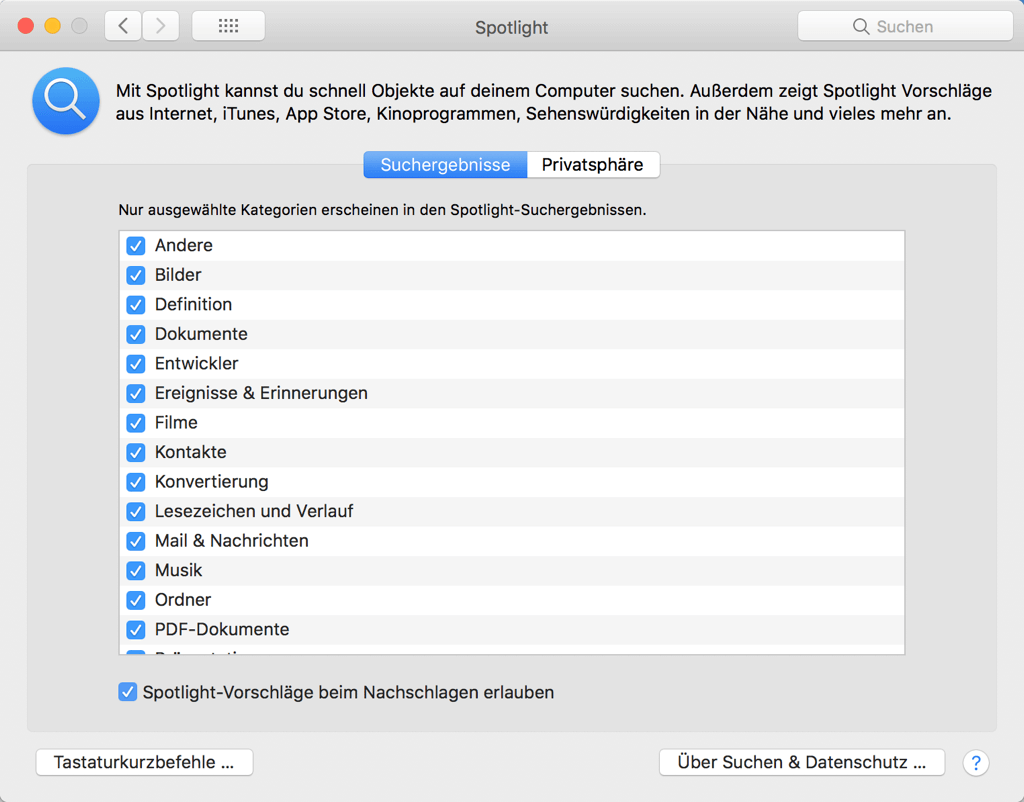Disable the Kontakte category
1024x802 pixels.
click(x=136, y=452)
